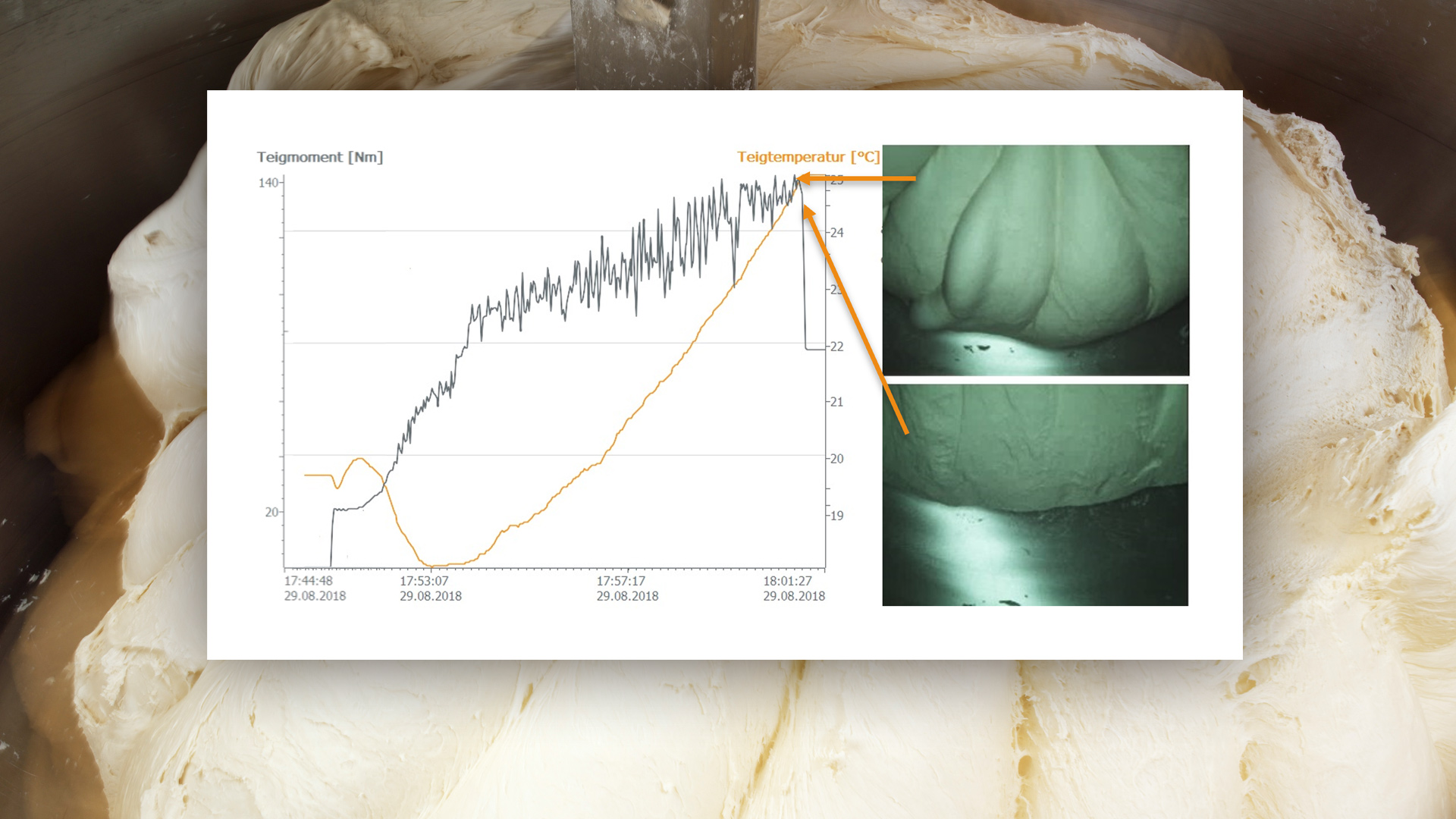Viewport: 1456px width, 819px height.
Task: Click the 18:01:27 time axis label
Action: click(787, 581)
